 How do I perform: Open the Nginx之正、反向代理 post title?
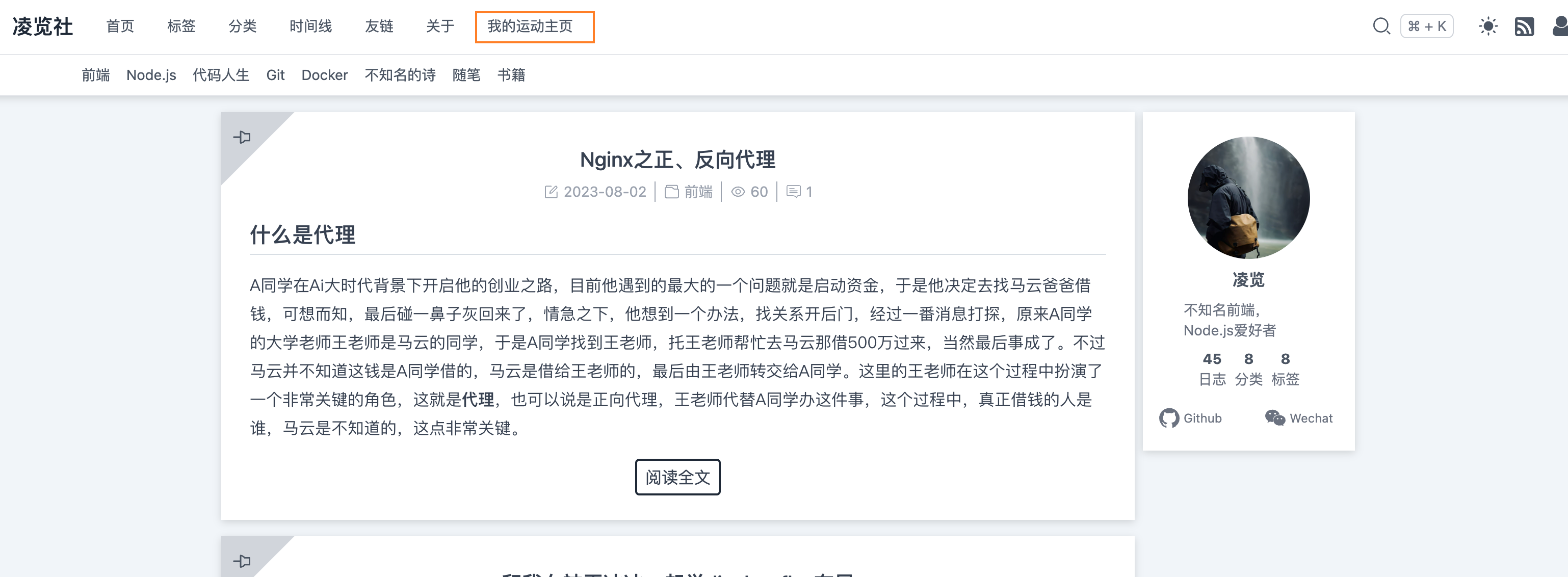click(677, 160)
